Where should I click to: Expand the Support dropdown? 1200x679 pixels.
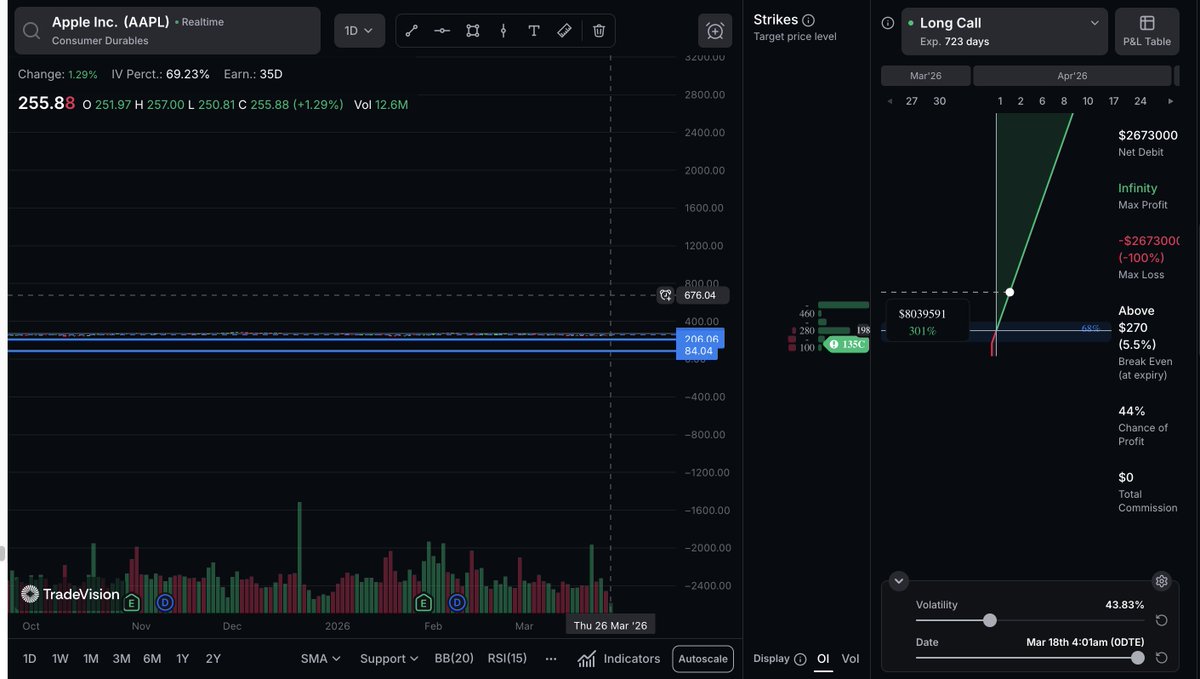click(389, 659)
